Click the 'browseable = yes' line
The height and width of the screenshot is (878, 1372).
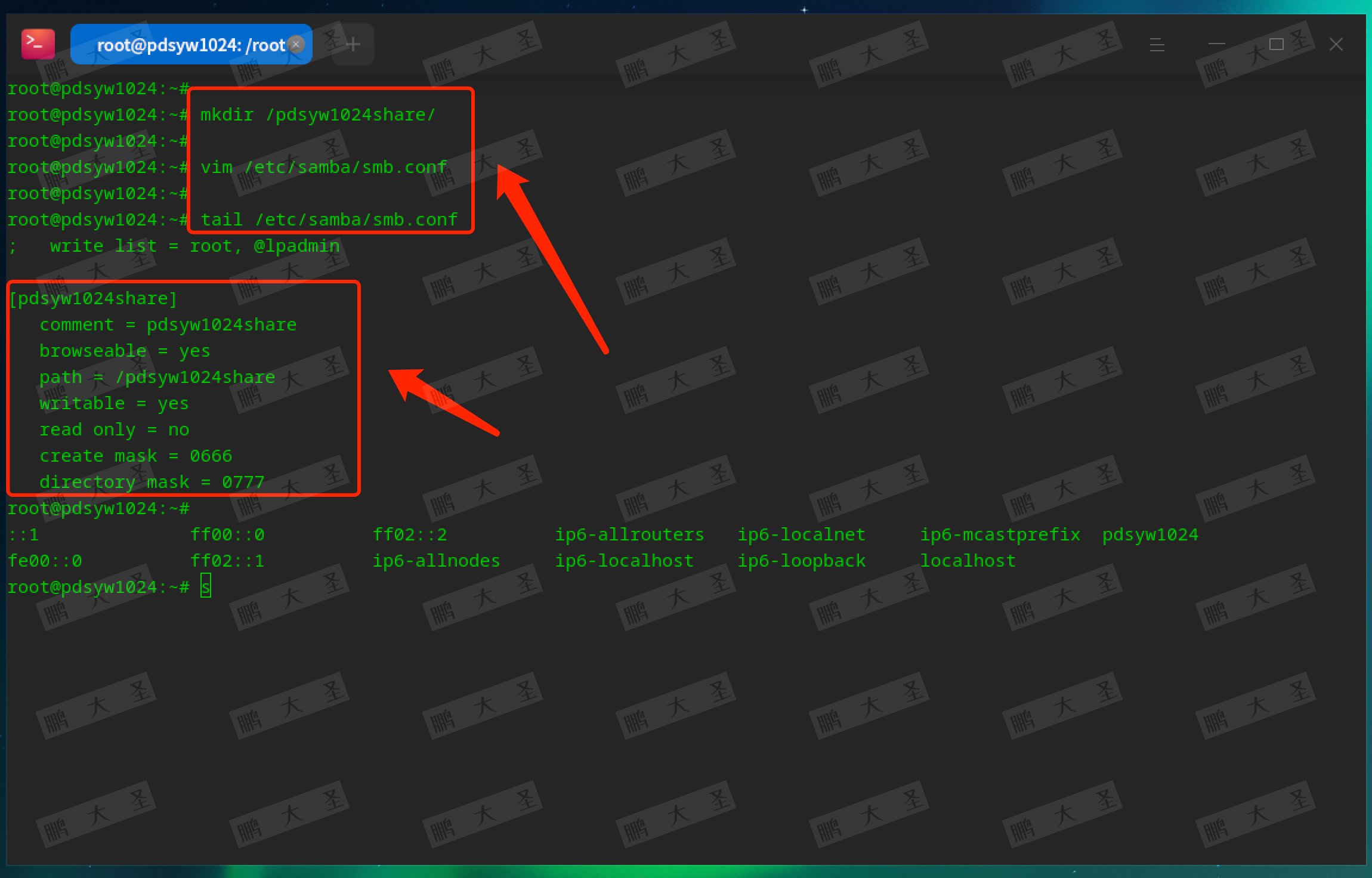124,351
